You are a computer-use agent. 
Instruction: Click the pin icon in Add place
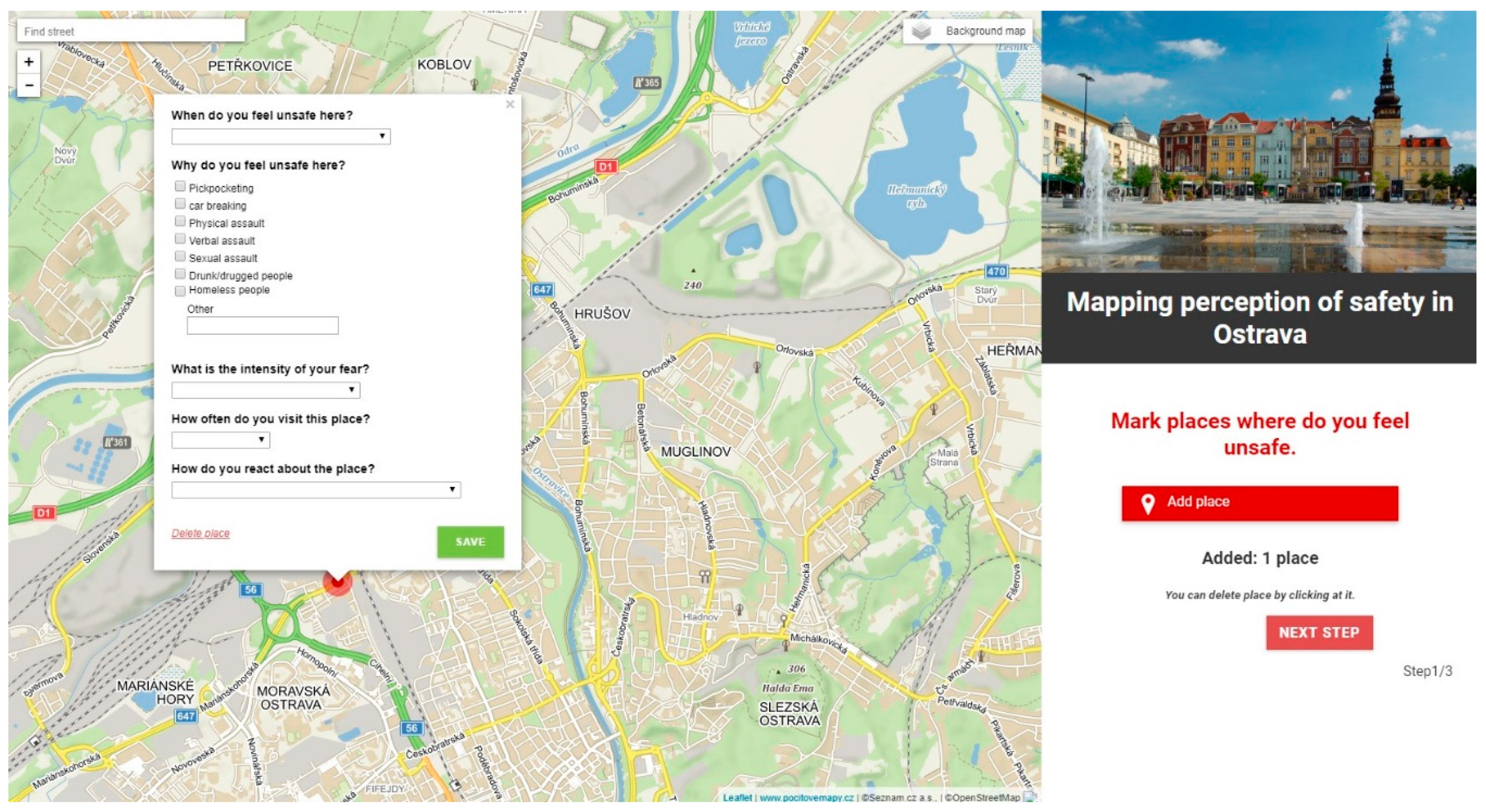coord(1148,503)
